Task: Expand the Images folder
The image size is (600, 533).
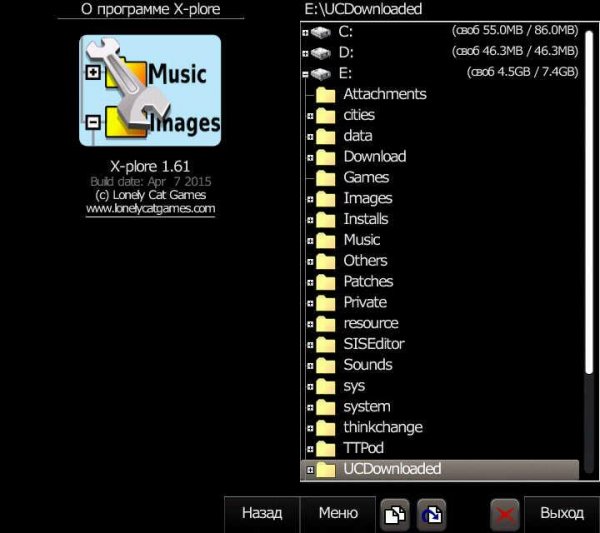Action: point(310,199)
